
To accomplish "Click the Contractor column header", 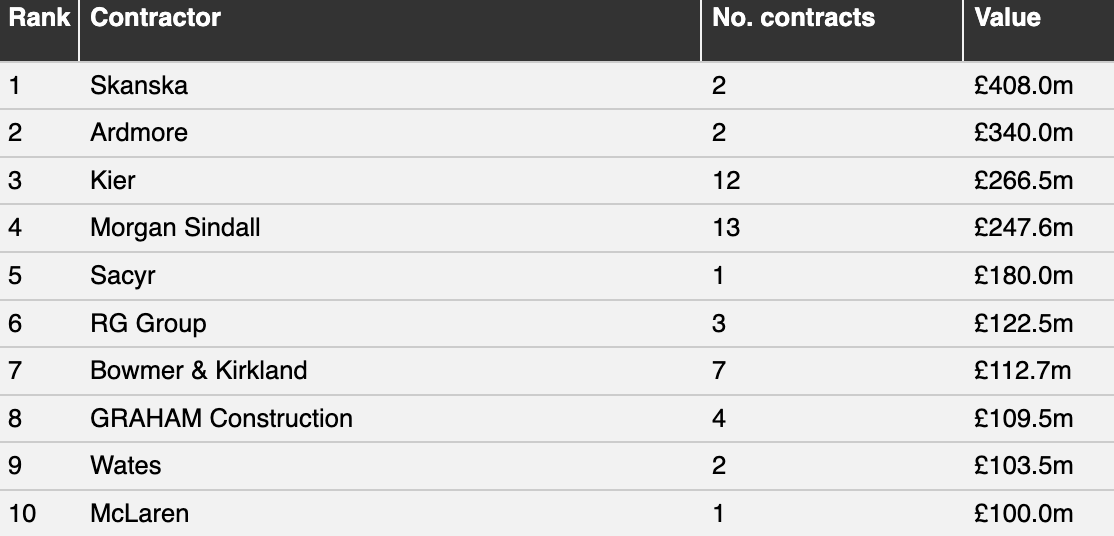I will pos(155,18).
